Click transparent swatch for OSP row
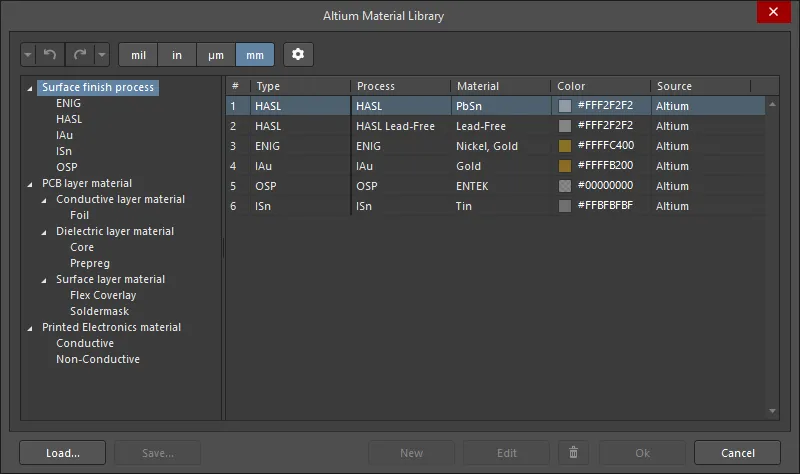The height and width of the screenshot is (474, 800). click(565, 186)
